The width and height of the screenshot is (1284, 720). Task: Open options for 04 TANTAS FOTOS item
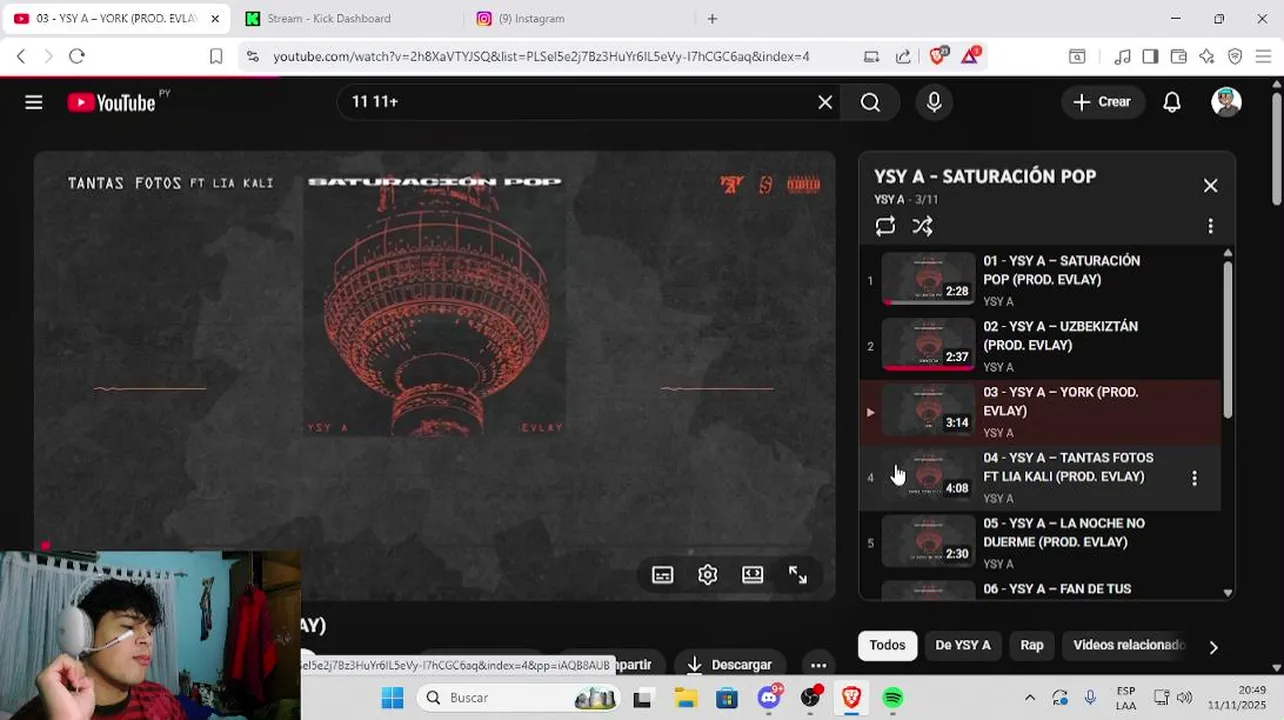pyautogui.click(x=1194, y=478)
